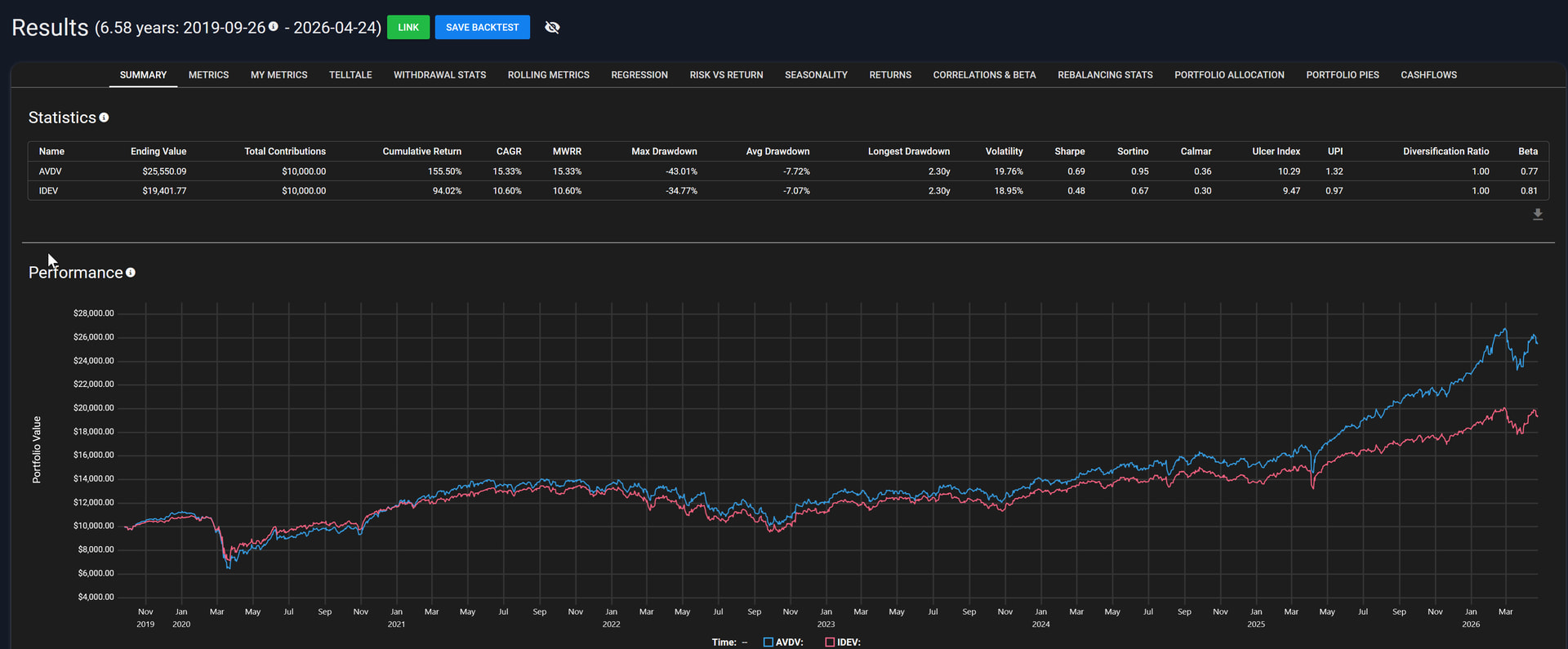
Task: Download the statistics table
Action: pyautogui.click(x=1538, y=214)
